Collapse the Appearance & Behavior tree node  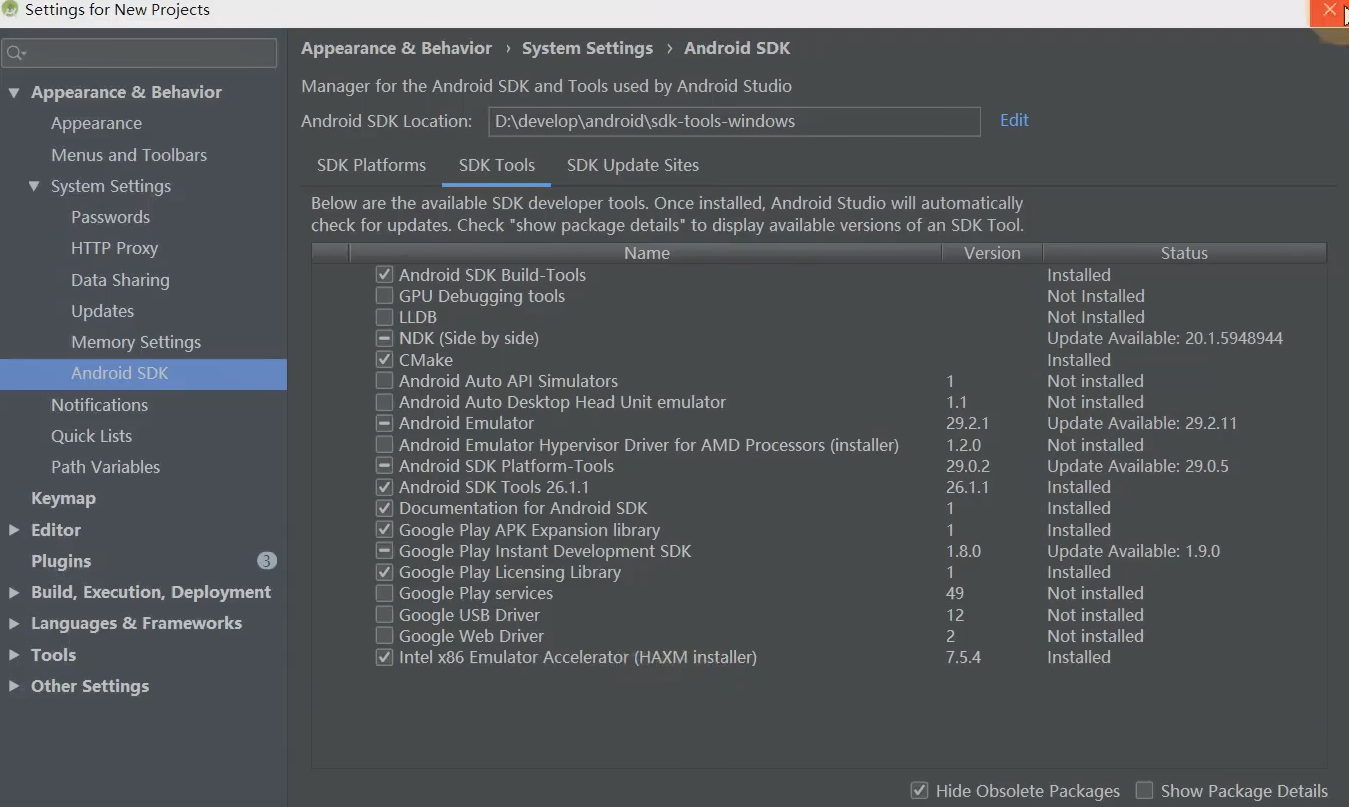(x=14, y=93)
